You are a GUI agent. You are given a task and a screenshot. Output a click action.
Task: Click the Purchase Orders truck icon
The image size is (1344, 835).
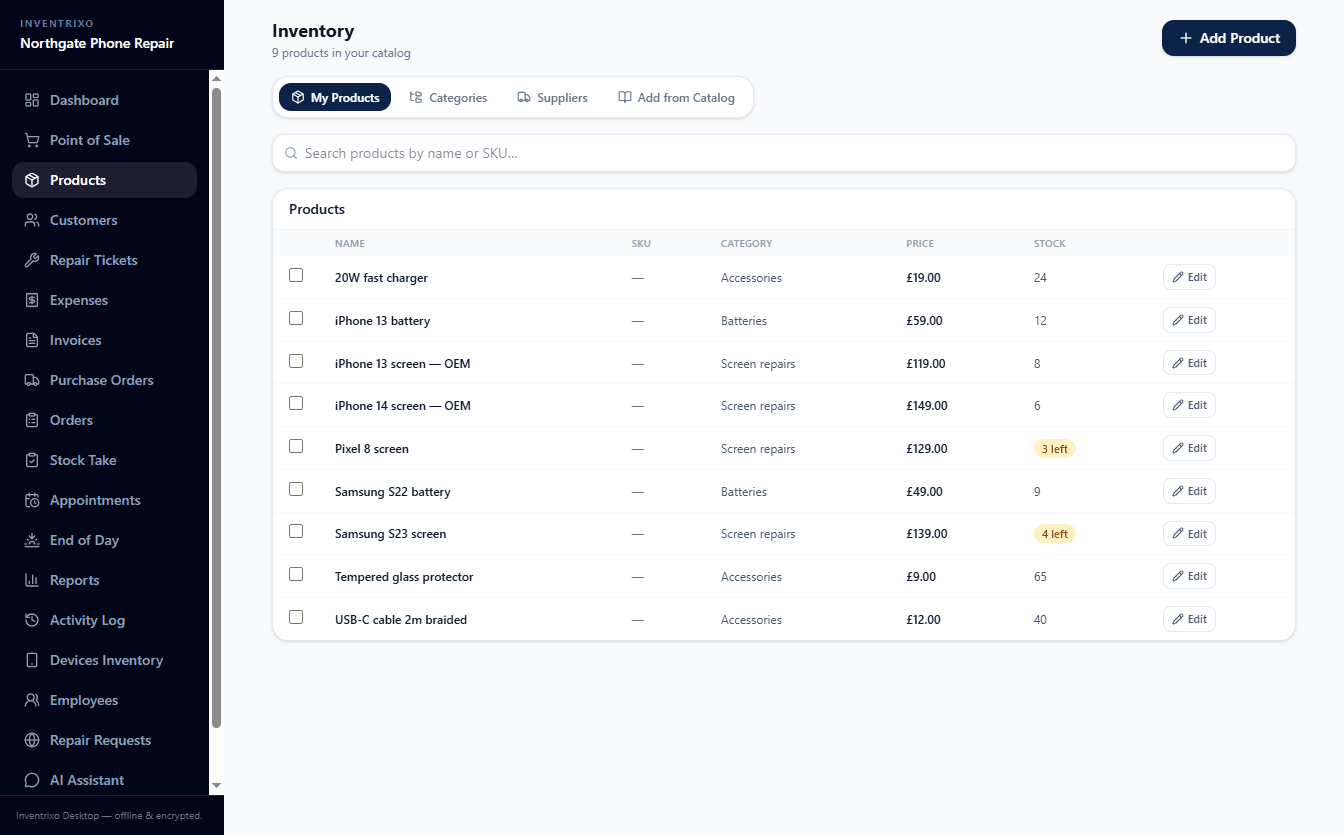point(32,380)
